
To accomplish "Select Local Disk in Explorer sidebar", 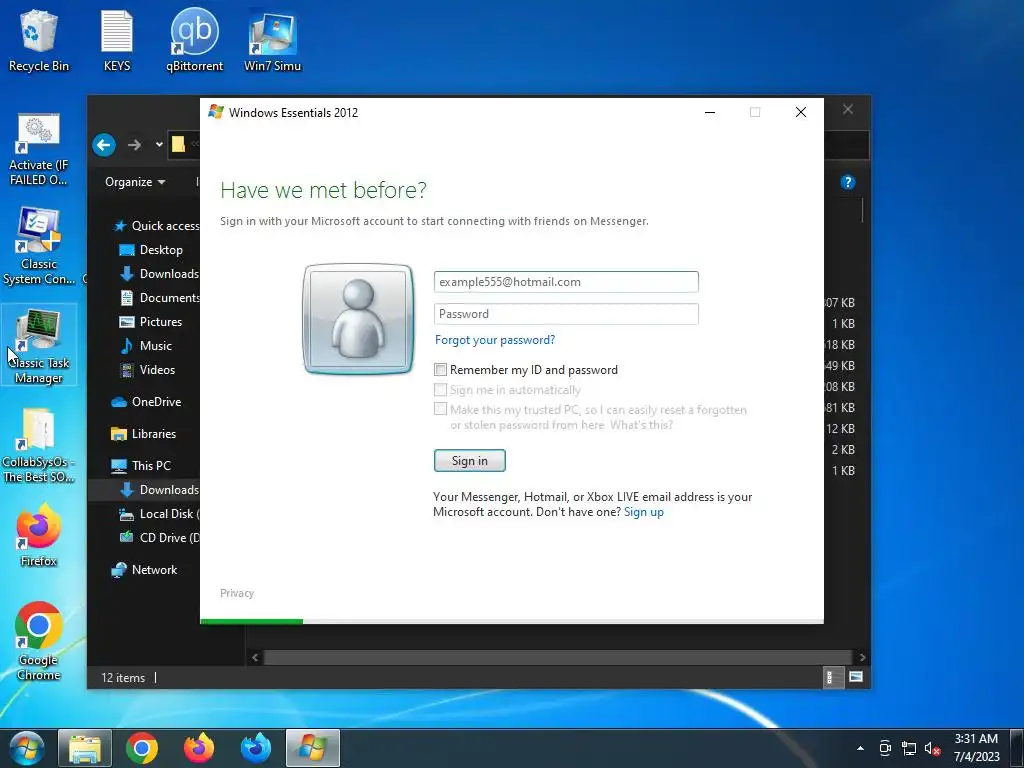I will click(x=159, y=514).
